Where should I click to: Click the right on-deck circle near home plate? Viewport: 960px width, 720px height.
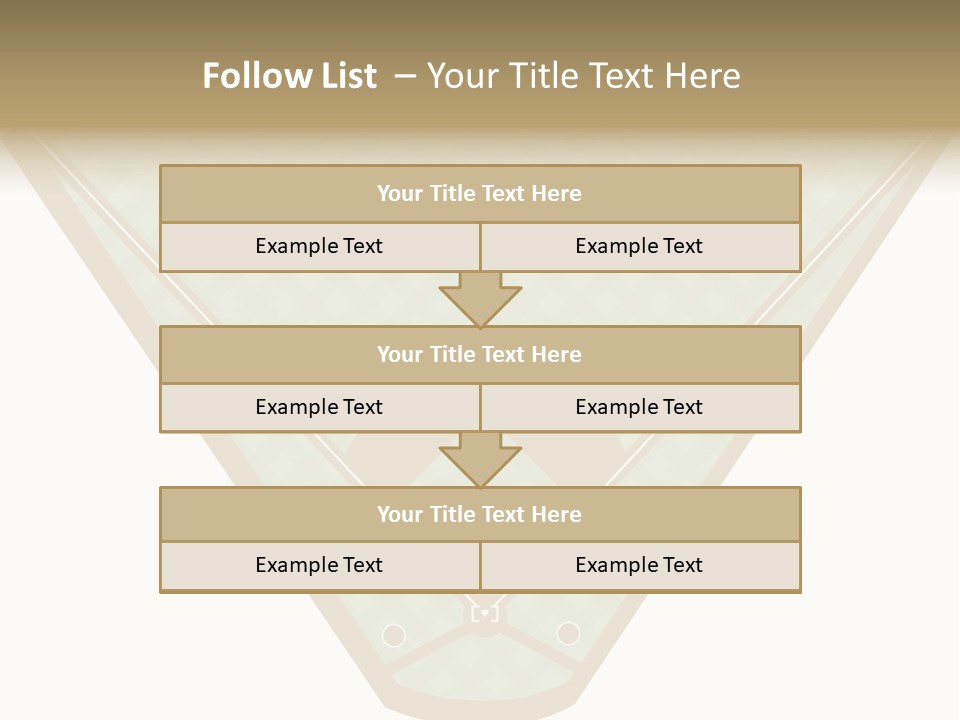coord(568,632)
